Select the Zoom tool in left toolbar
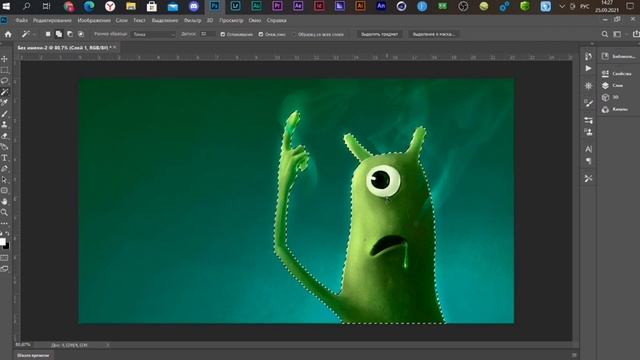640x360 pixels. point(4,212)
